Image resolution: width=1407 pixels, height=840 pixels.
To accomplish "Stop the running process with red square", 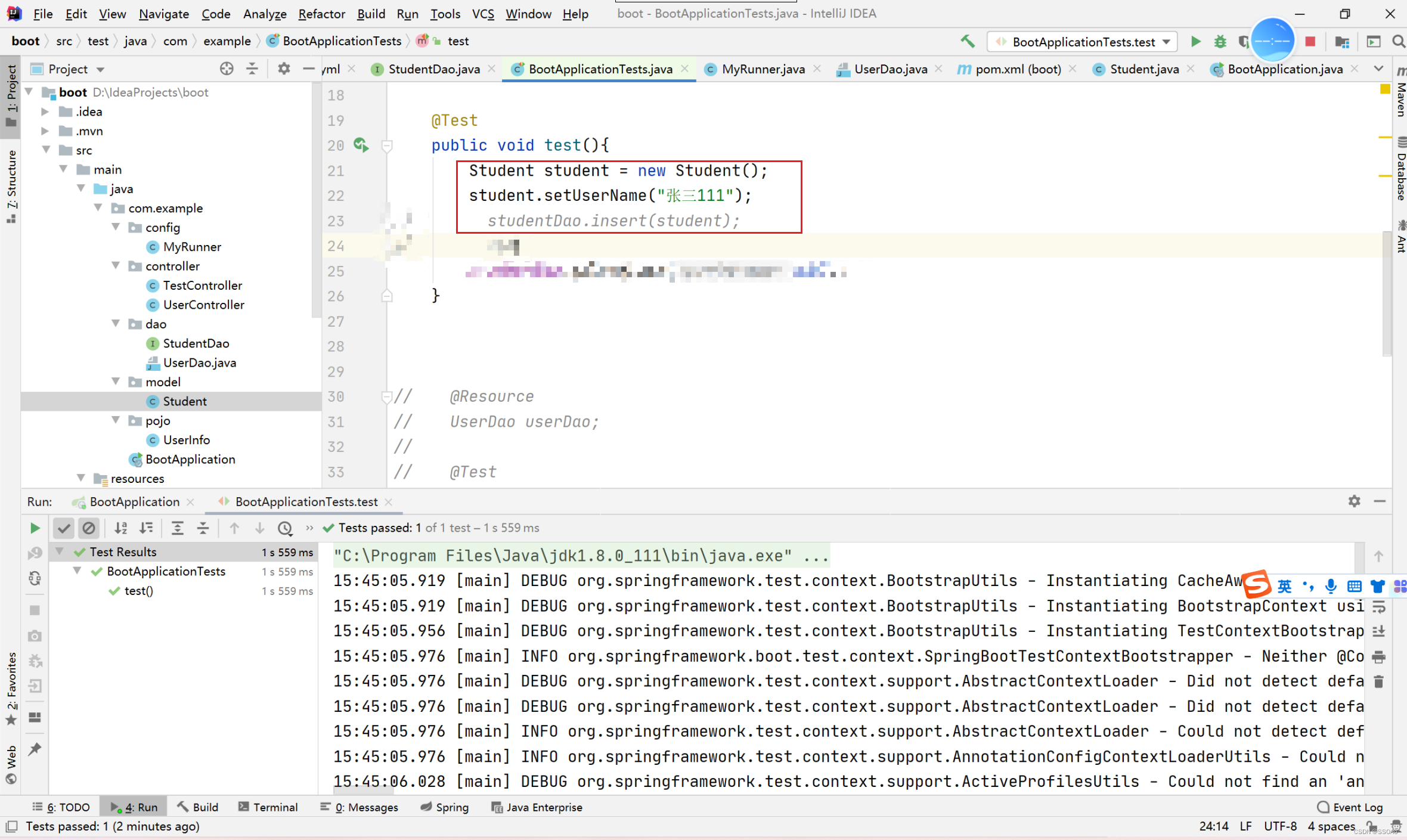I will pyautogui.click(x=1310, y=41).
